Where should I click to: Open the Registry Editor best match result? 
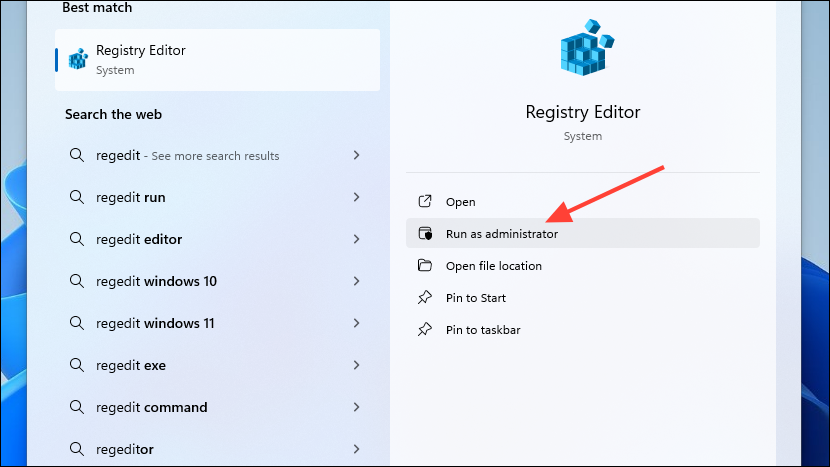[218, 60]
